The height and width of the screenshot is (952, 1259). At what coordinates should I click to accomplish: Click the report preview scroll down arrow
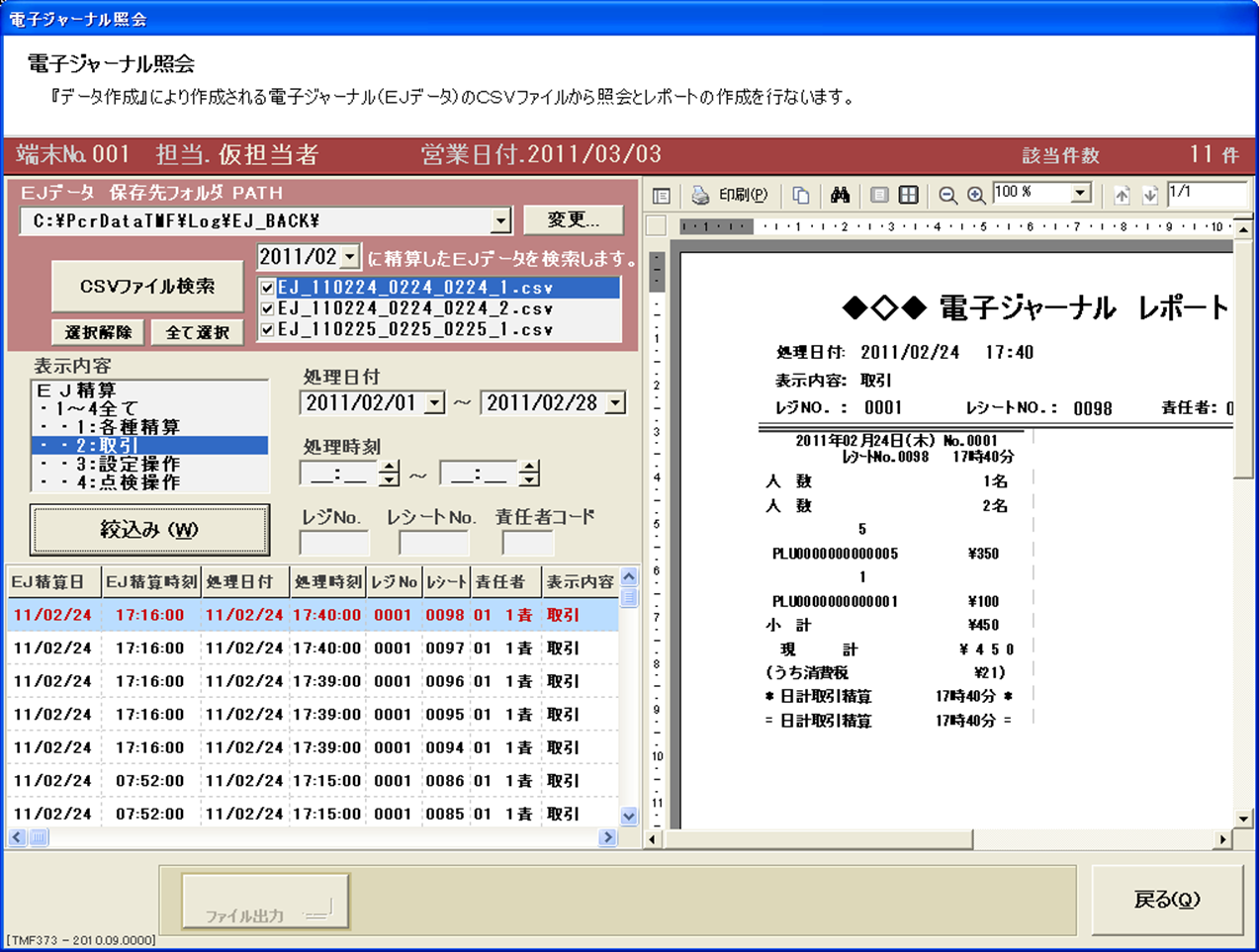(1244, 819)
